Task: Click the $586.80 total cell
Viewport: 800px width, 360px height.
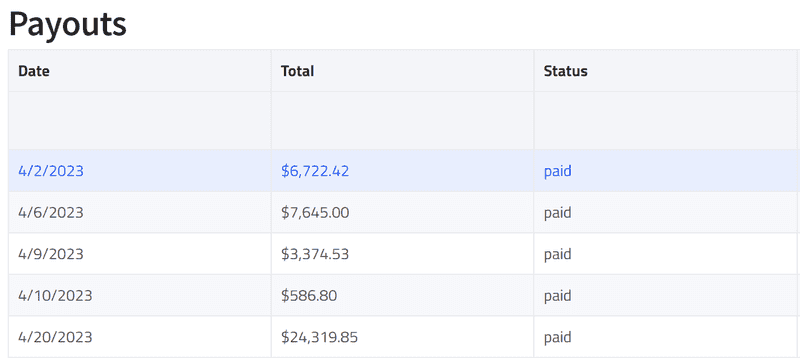Action: coord(402,295)
